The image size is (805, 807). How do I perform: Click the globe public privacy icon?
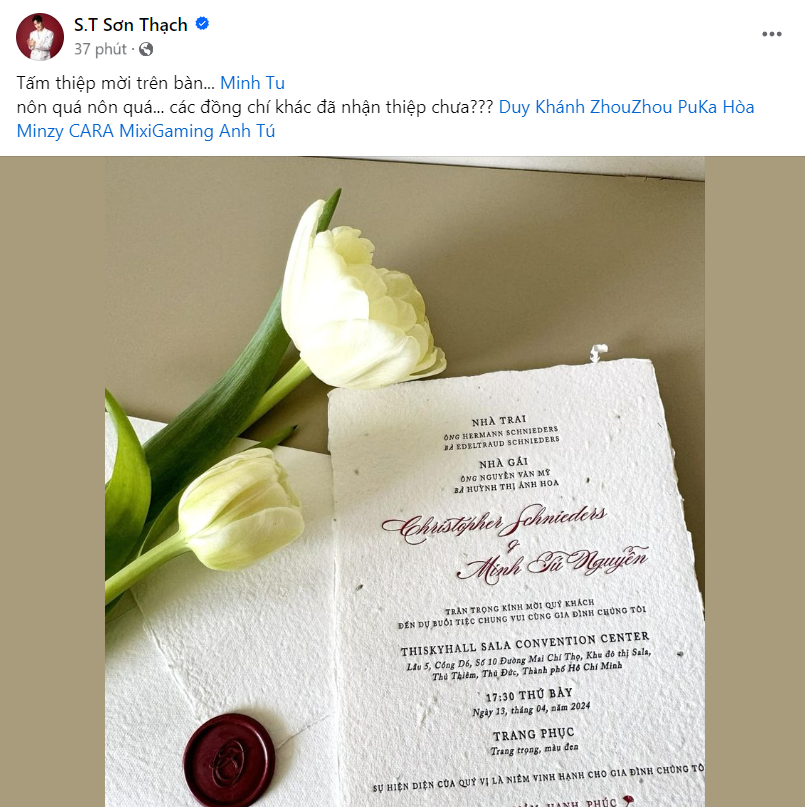[146, 48]
